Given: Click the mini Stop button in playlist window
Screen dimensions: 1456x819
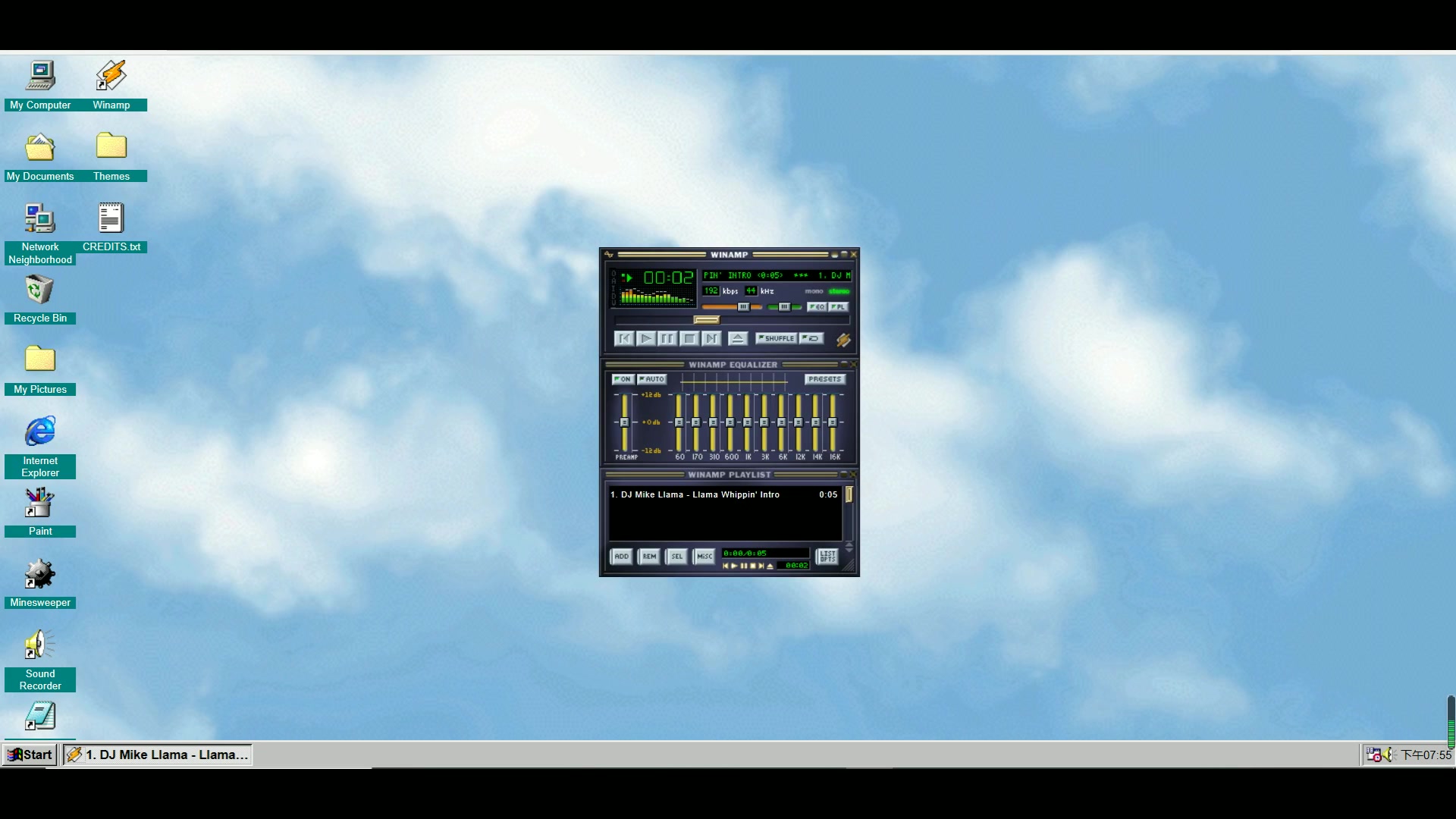Looking at the screenshot, I should coord(753,566).
